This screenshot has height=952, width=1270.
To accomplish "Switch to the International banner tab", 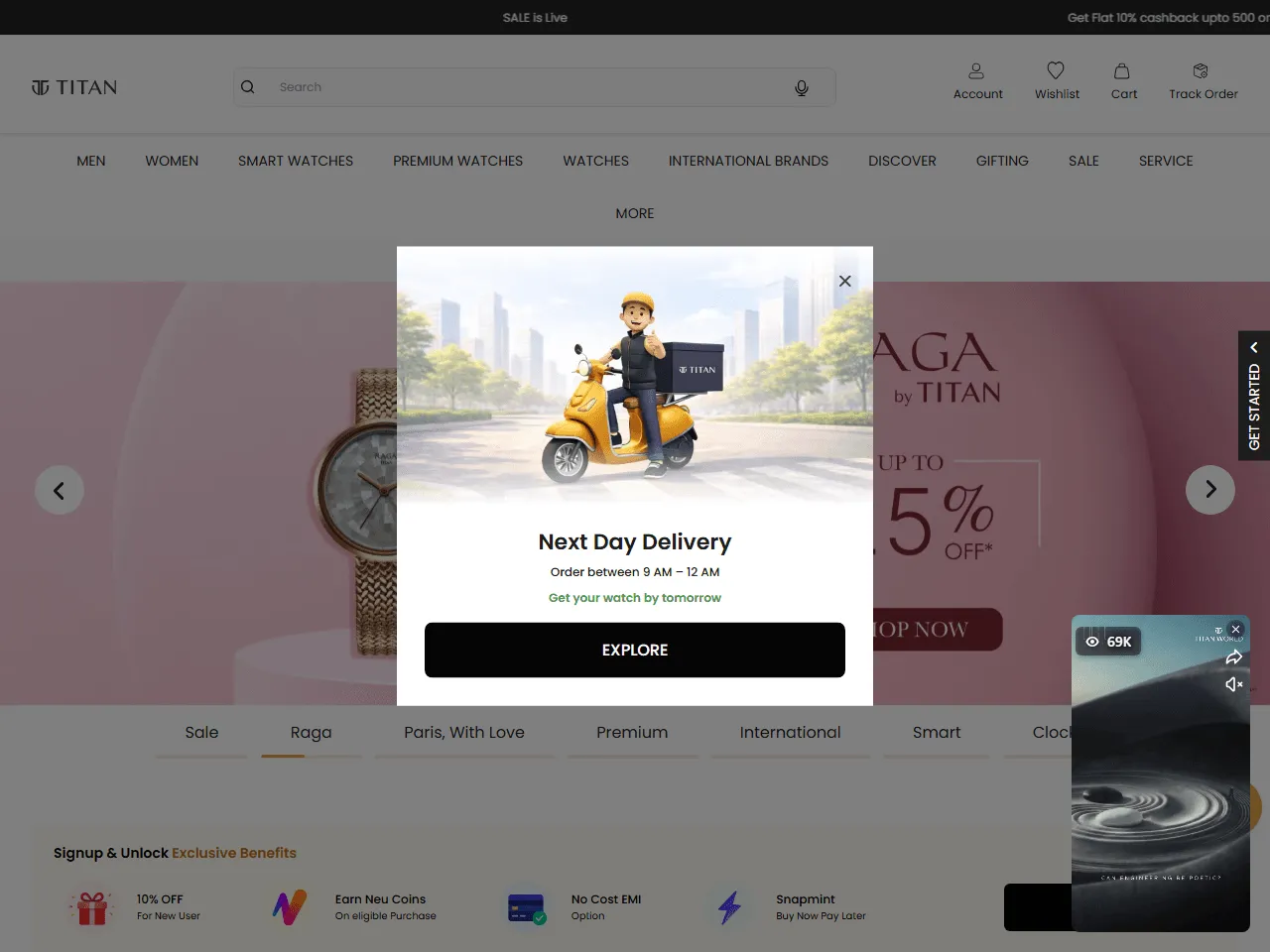I will click(x=790, y=733).
